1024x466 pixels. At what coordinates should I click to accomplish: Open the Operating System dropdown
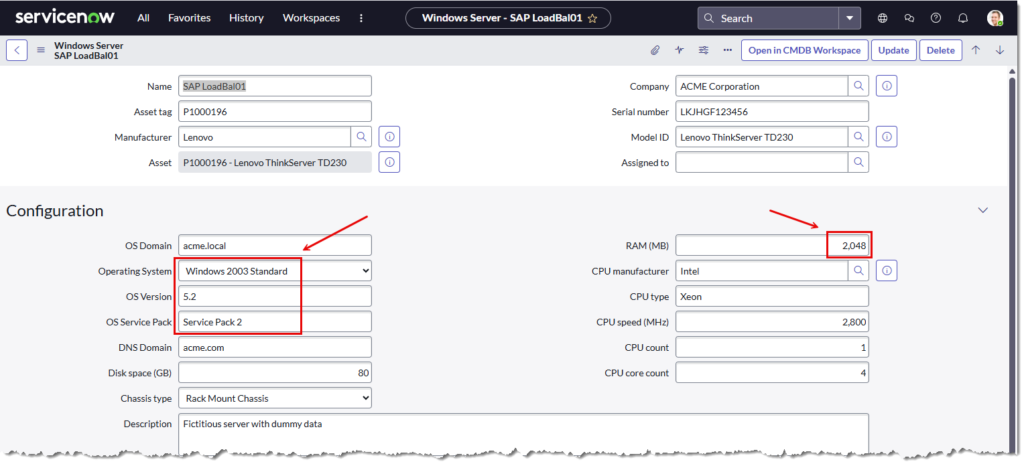274,271
